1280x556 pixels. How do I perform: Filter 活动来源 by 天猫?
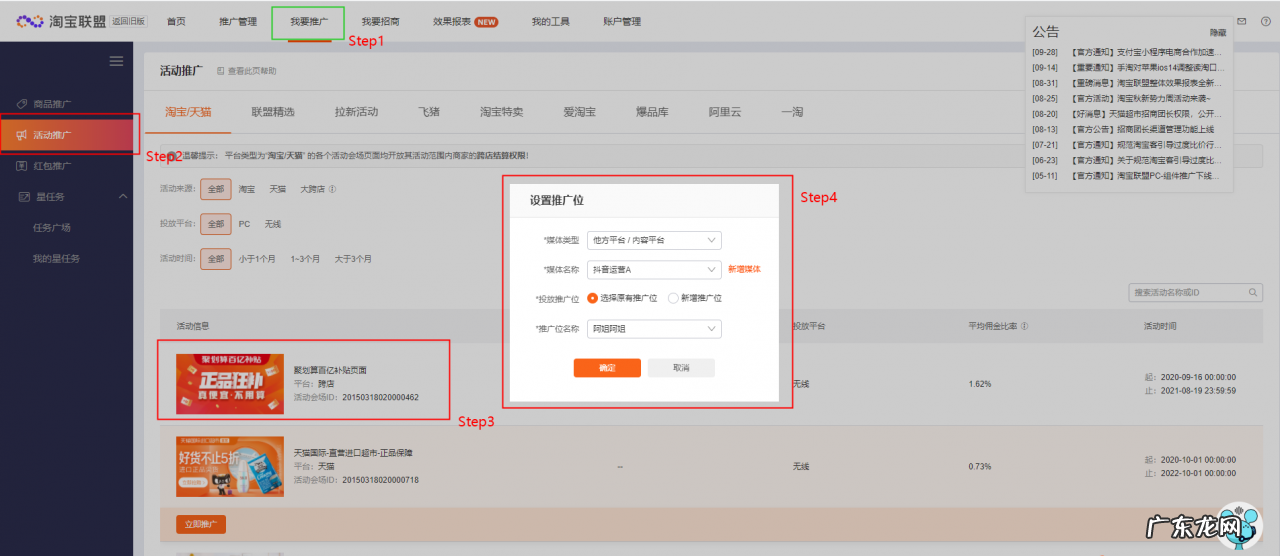tap(277, 189)
